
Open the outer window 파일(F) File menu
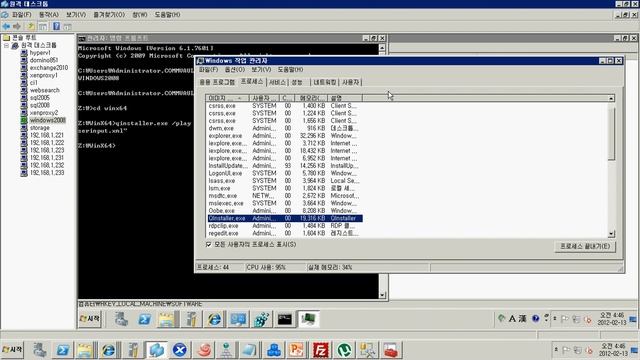[22, 15]
